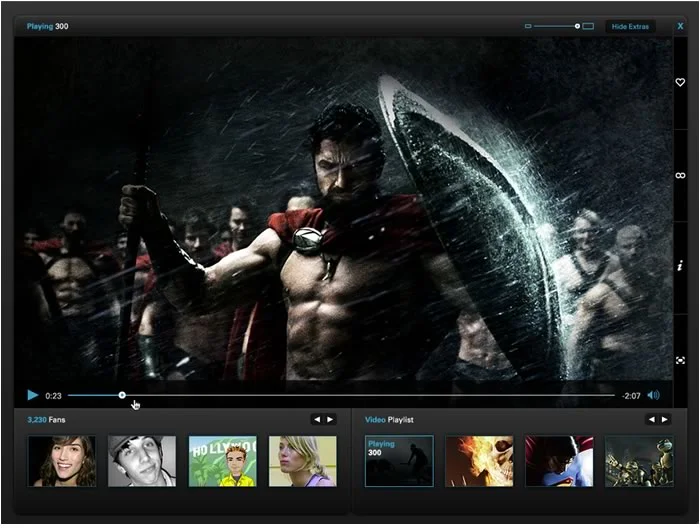Select the blonde woman fan thumbnail
This screenshot has height=529, width=700.
(303, 461)
